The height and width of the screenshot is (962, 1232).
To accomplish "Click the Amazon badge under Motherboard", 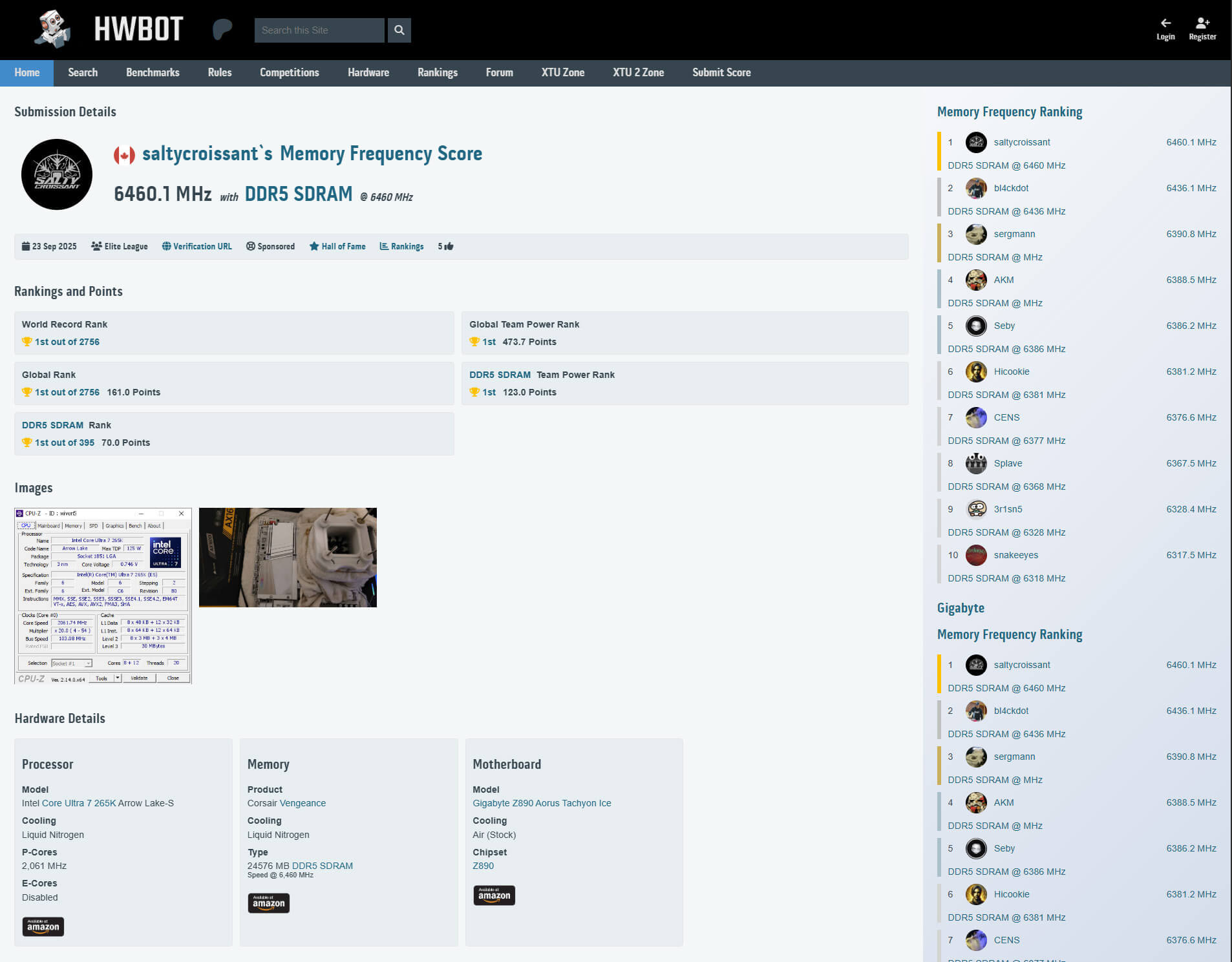I will coord(494,895).
